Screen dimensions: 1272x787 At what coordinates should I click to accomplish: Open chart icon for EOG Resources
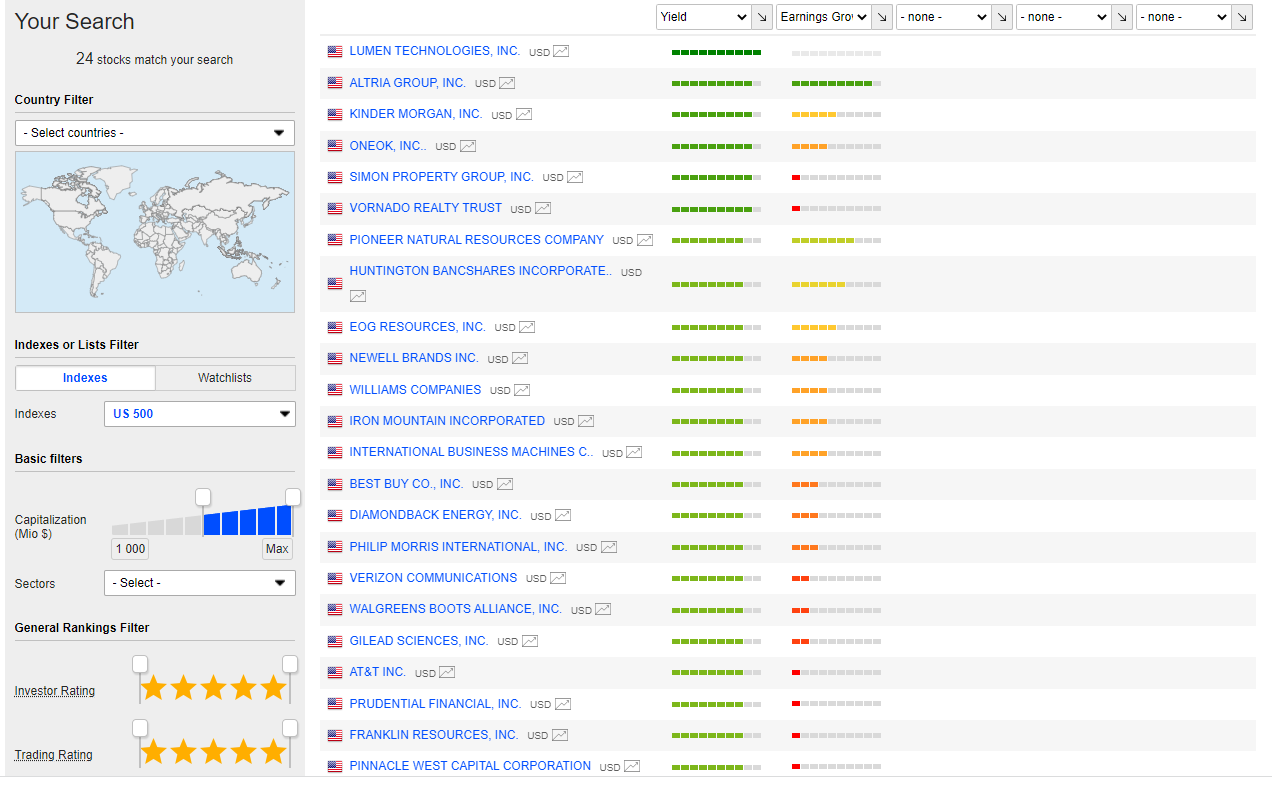(527, 327)
